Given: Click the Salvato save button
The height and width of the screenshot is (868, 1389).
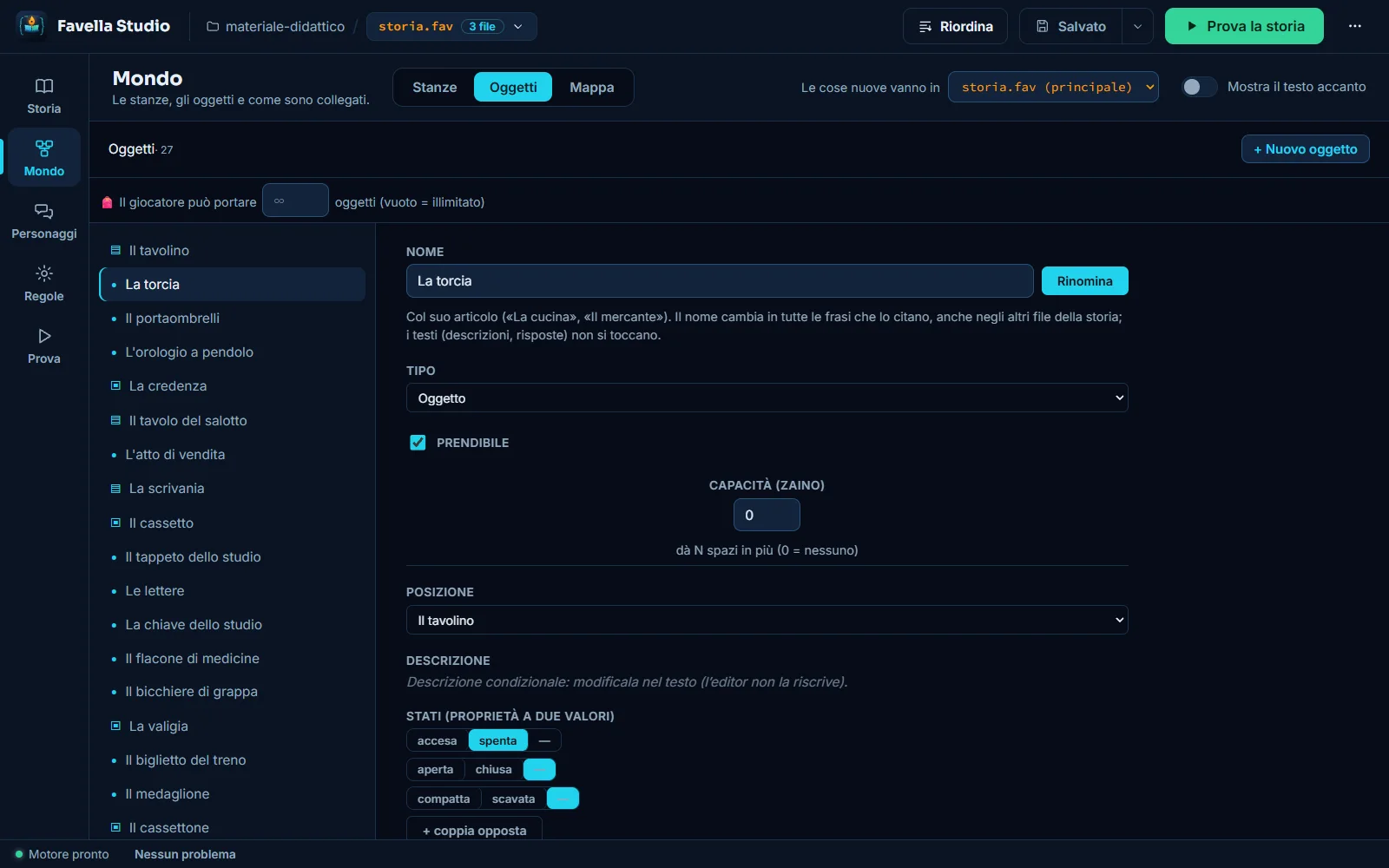Looking at the screenshot, I should [x=1070, y=26].
